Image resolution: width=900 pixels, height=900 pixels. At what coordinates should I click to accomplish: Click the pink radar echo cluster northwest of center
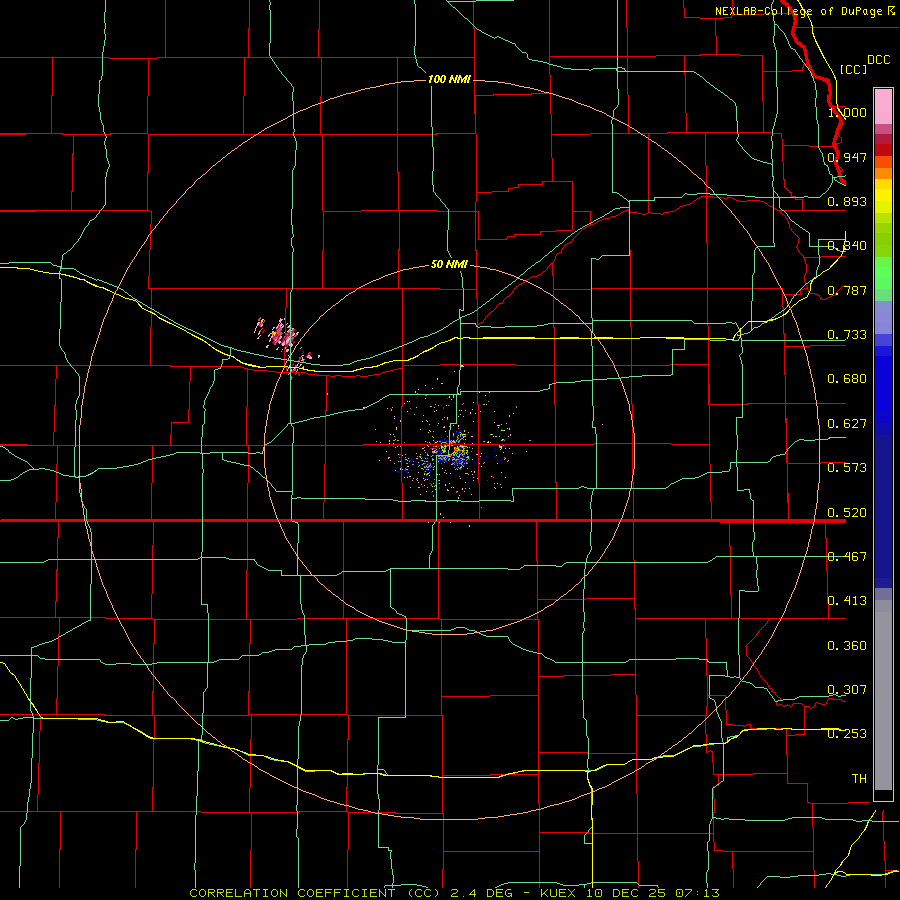283,335
